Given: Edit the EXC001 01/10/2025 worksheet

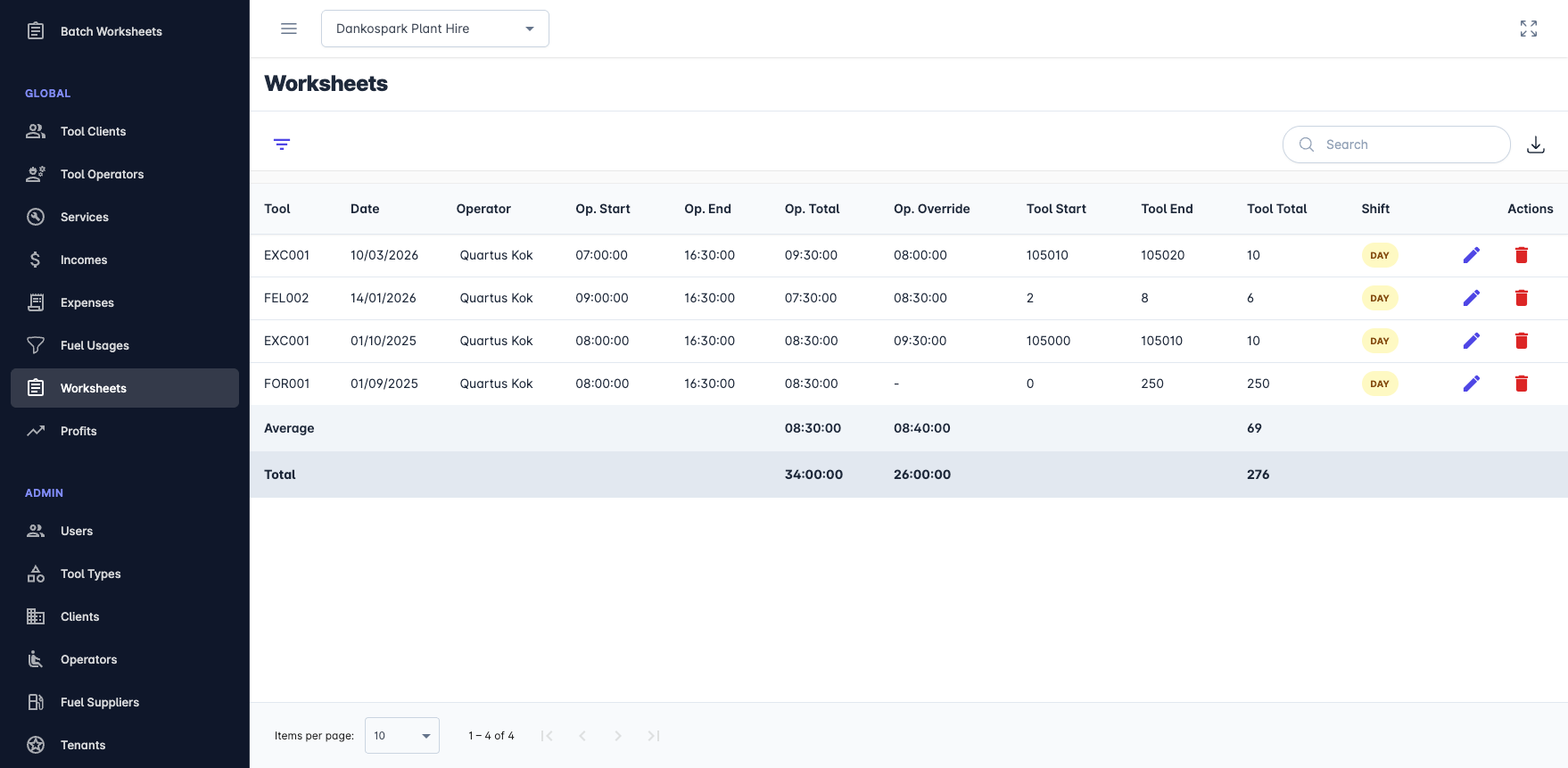Looking at the screenshot, I should click(1472, 341).
